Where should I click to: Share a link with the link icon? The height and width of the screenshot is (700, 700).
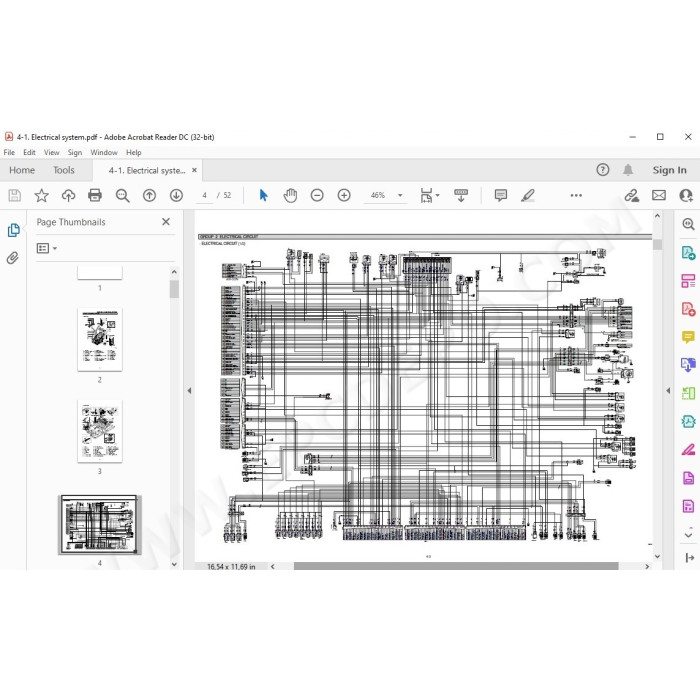632,196
